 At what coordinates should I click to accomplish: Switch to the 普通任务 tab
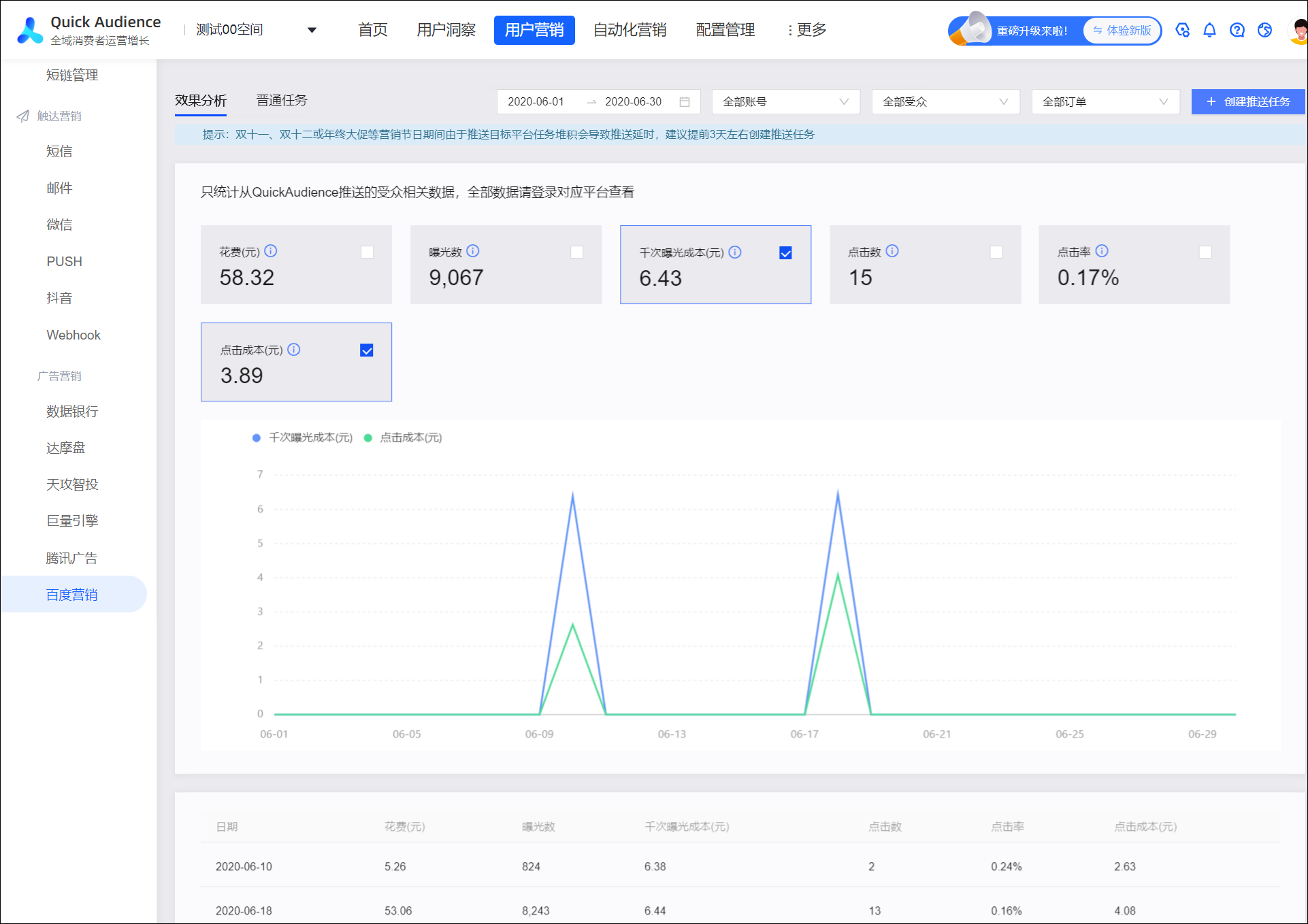pos(282,101)
